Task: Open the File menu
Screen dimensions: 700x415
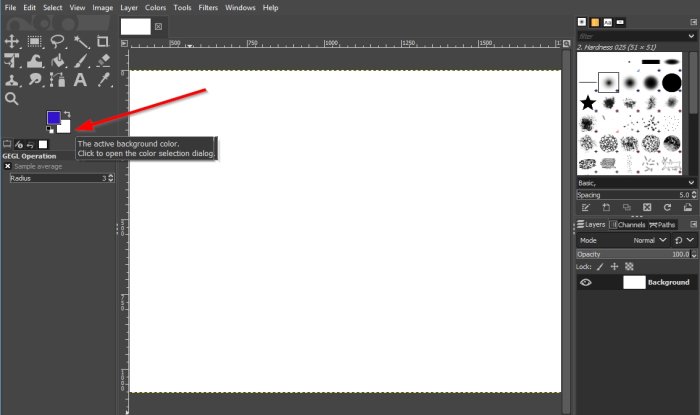Action: (10, 8)
